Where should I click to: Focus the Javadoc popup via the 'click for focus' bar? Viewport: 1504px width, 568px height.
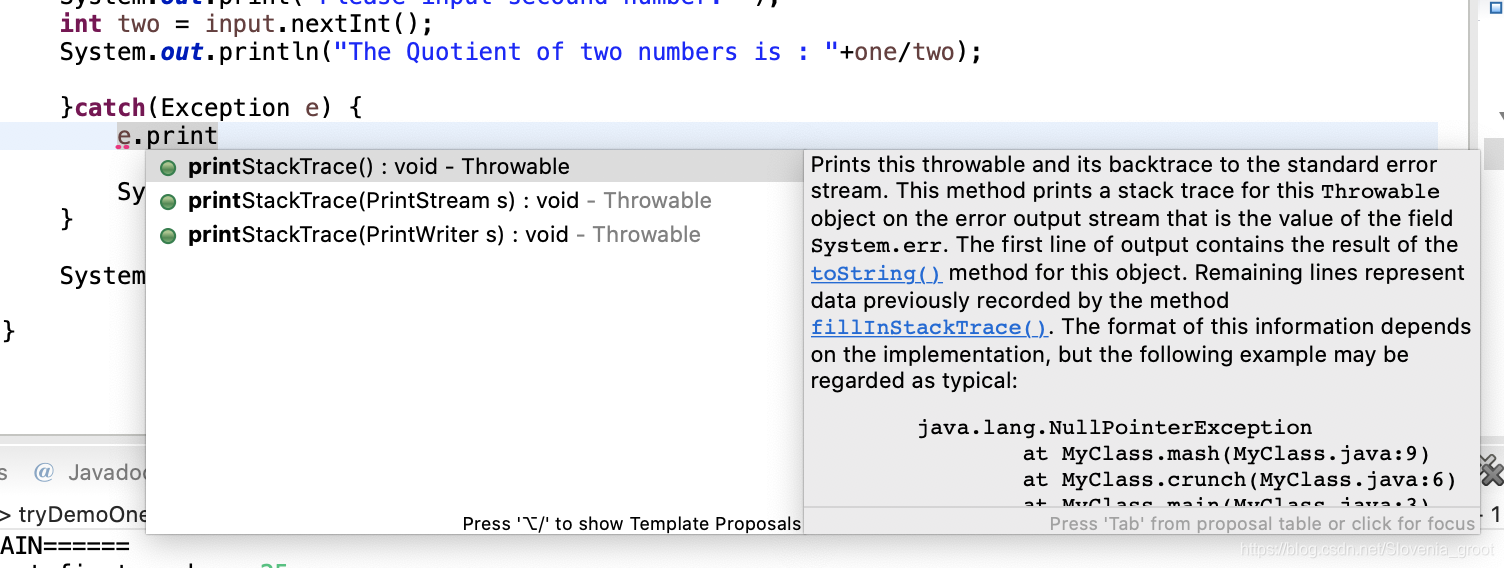click(x=1262, y=523)
